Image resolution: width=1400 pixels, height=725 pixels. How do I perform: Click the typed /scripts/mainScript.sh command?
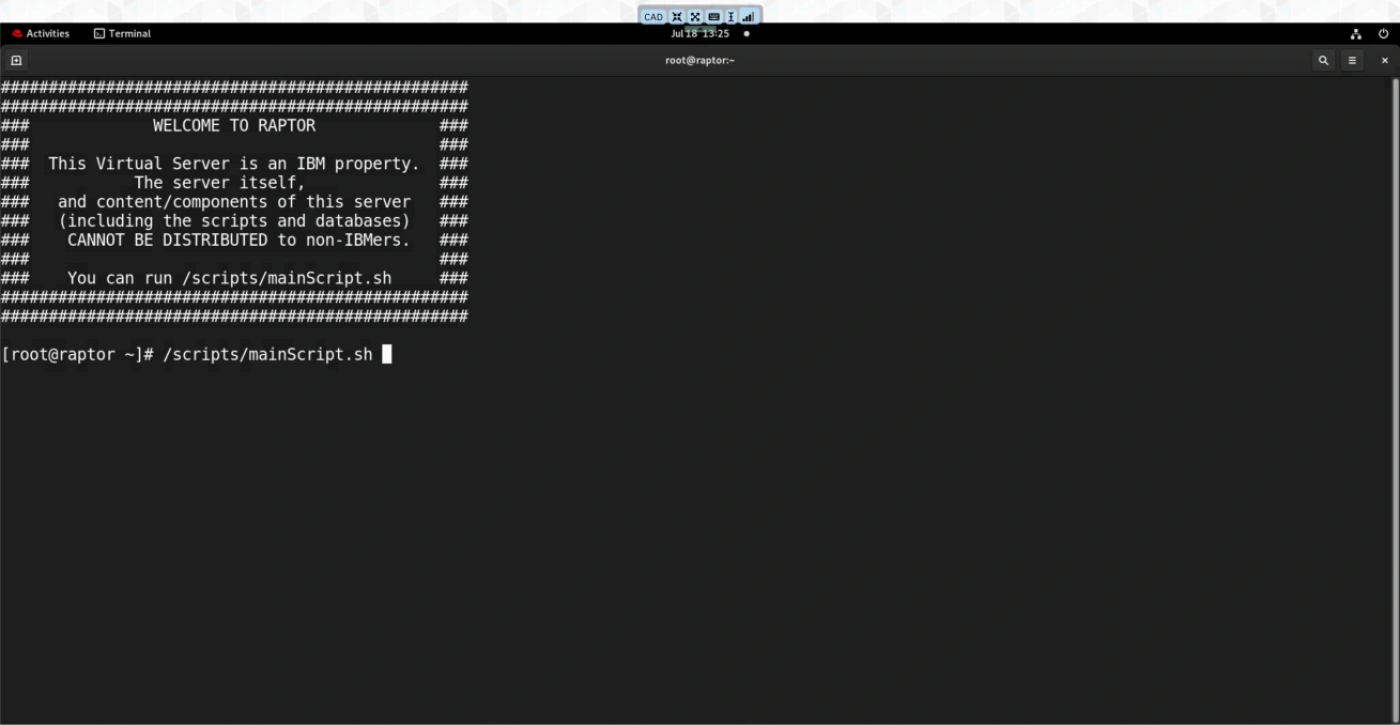pos(267,355)
